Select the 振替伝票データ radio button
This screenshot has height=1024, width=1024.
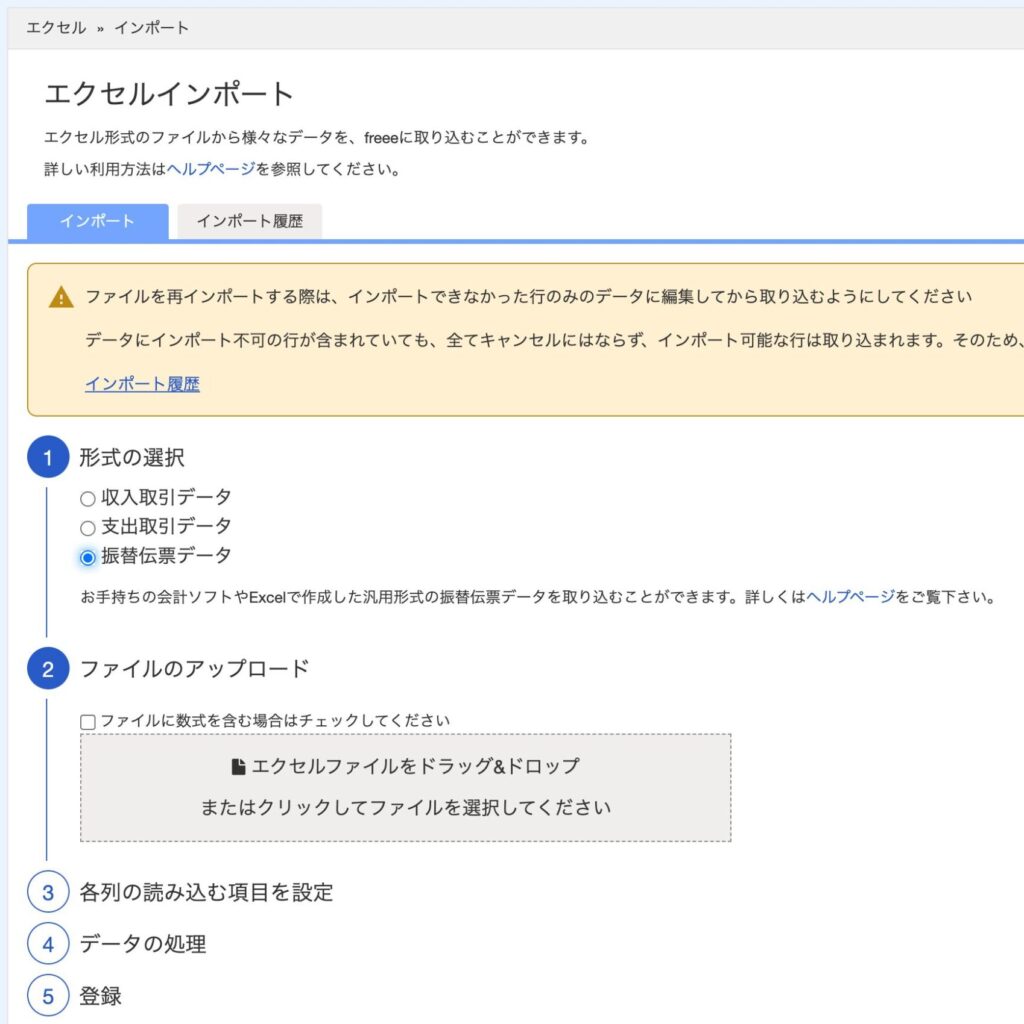[x=88, y=558]
